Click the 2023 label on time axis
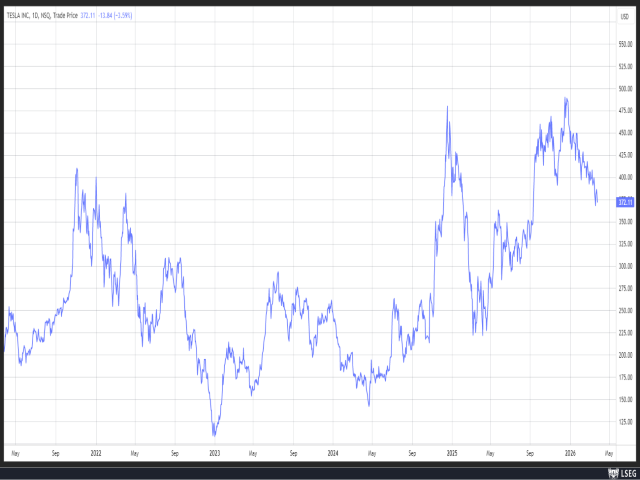Image resolution: width=640 pixels, height=480 pixels. (x=215, y=453)
